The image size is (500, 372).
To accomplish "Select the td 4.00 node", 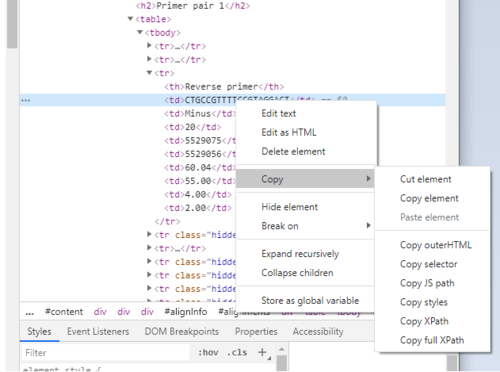I will tap(198, 194).
